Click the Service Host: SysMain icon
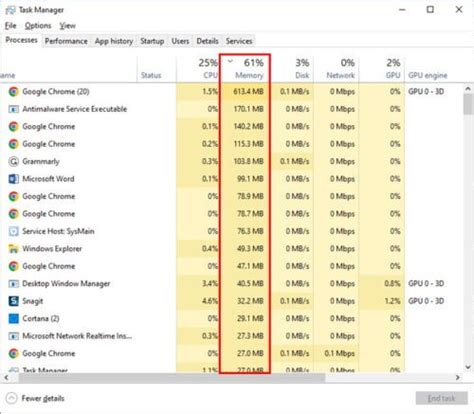 [x=14, y=231]
